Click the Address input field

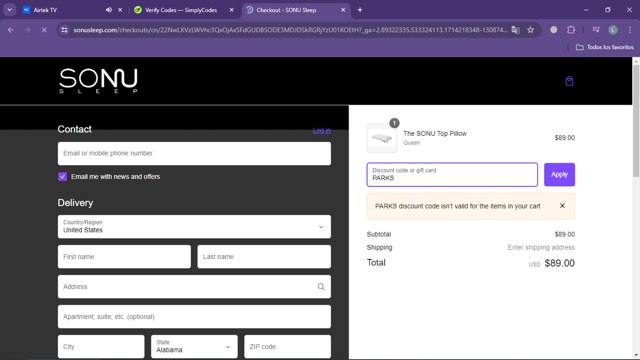pyautogui.click(x=194, y=287)
